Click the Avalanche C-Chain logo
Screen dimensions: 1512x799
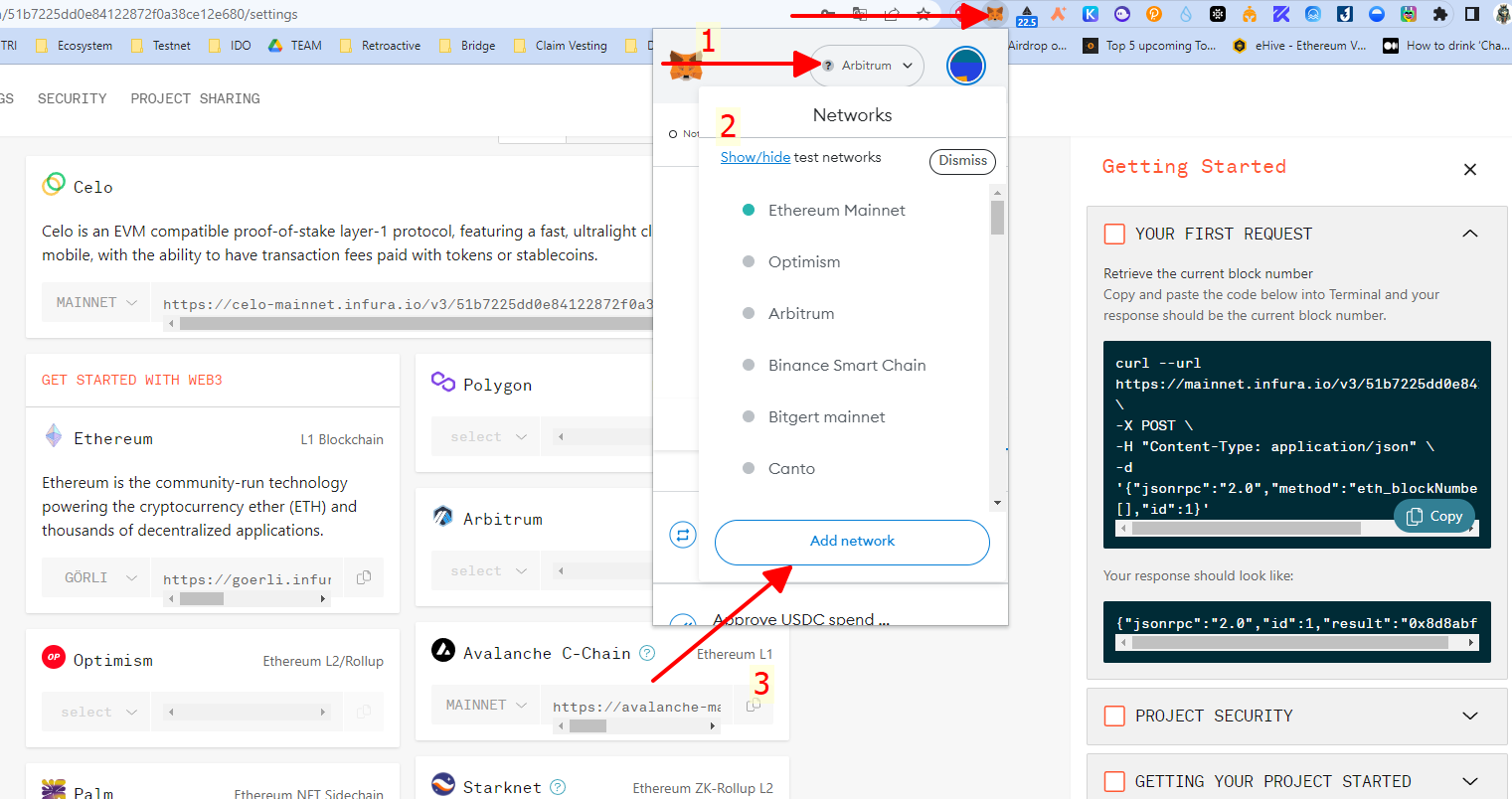[x=443, y=651]
